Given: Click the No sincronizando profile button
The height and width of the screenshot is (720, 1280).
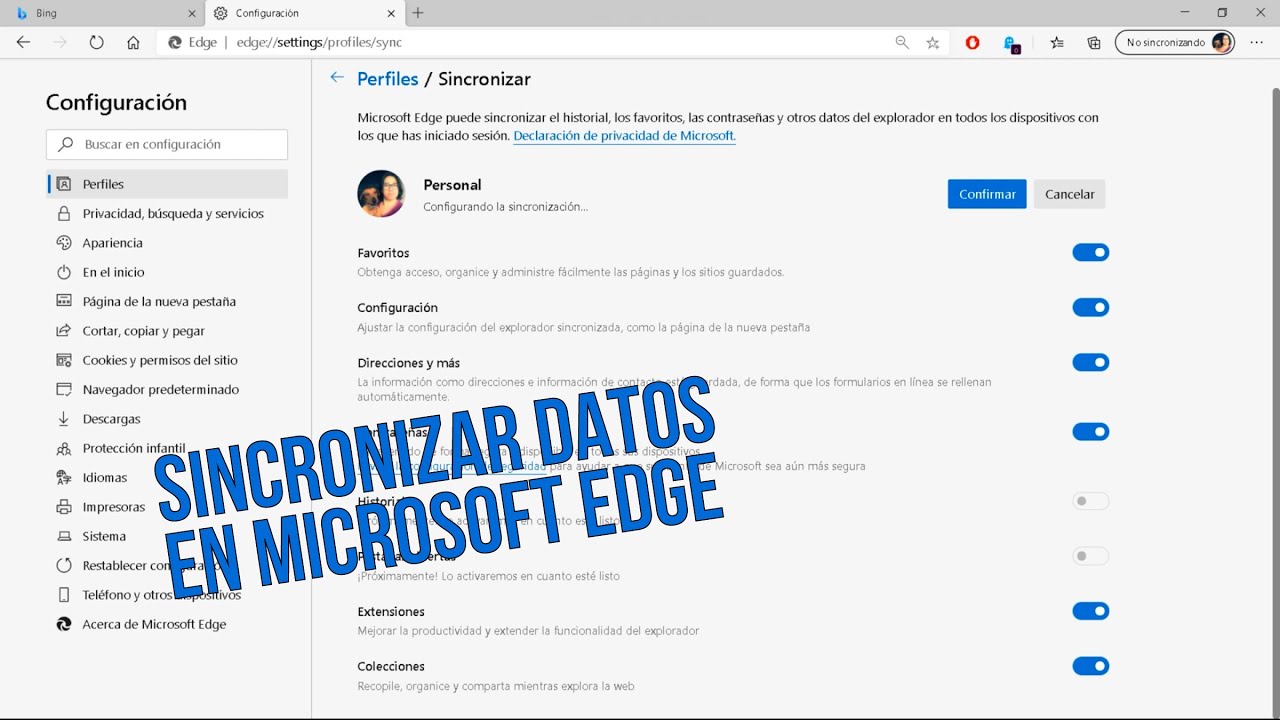Looking at the screenshot, I should pyautogui.click(x=1175, y=43).
